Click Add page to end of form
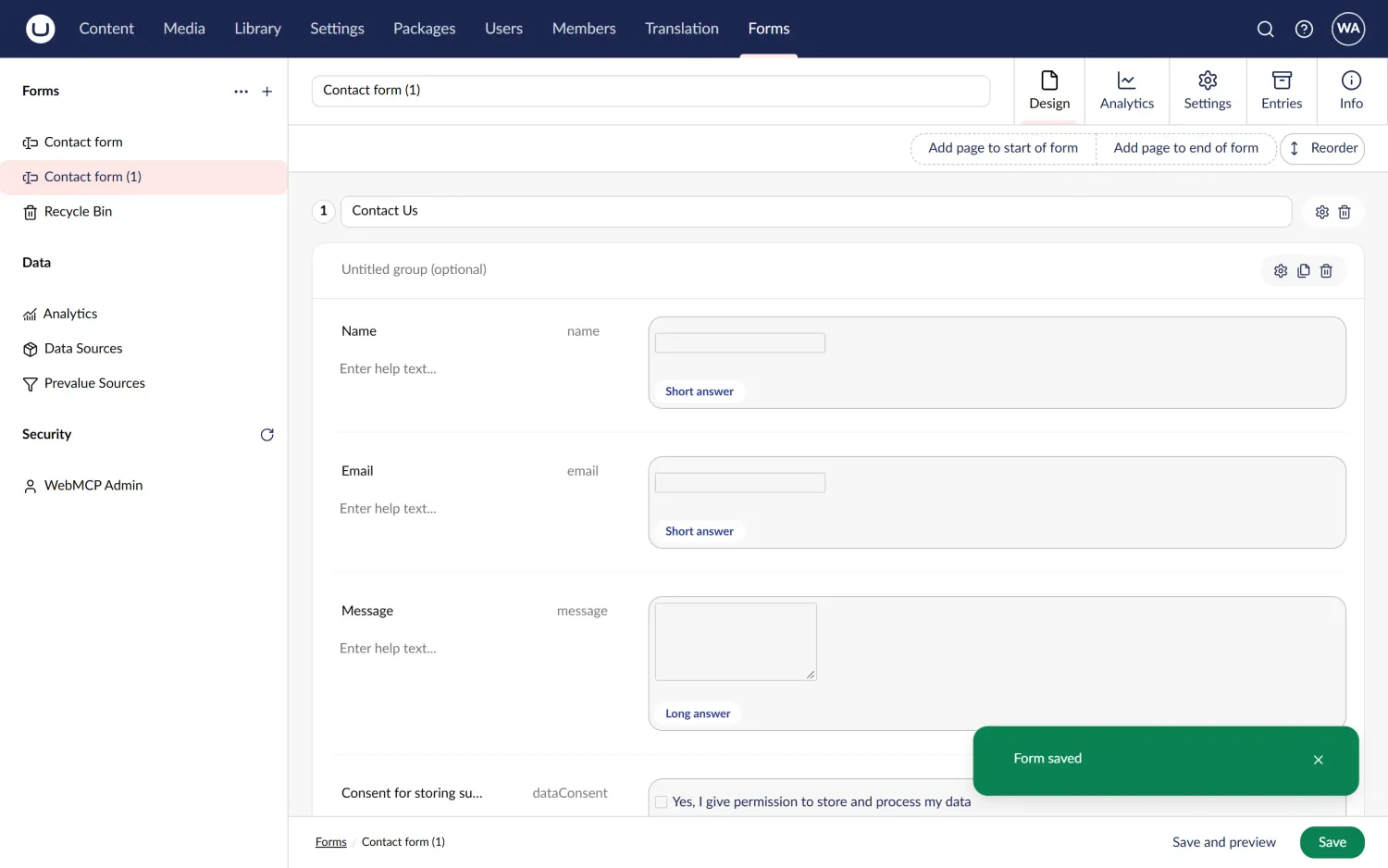 click(x=1186, y=148)
